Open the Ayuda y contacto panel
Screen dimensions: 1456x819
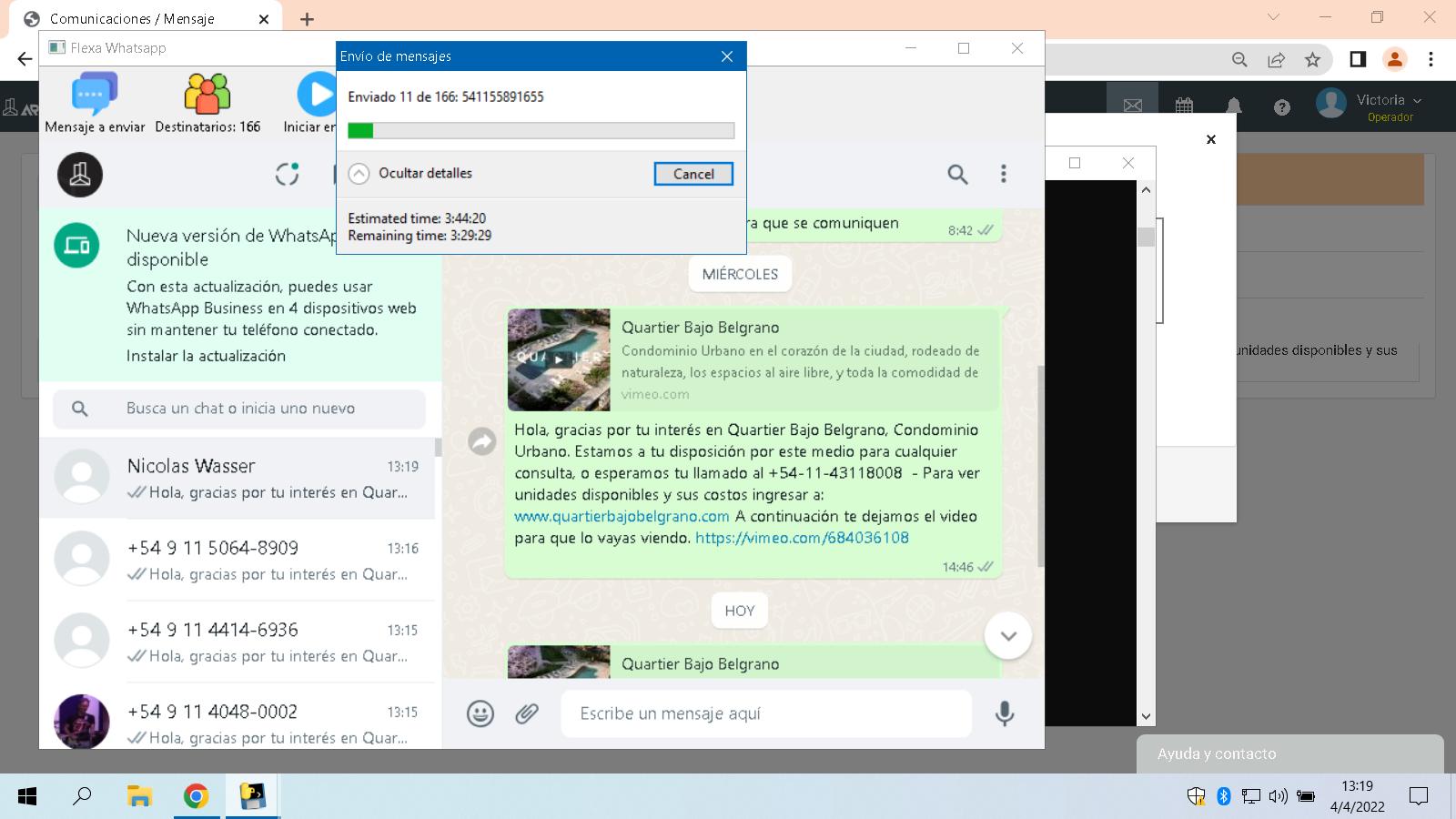tap(1289, 753)
